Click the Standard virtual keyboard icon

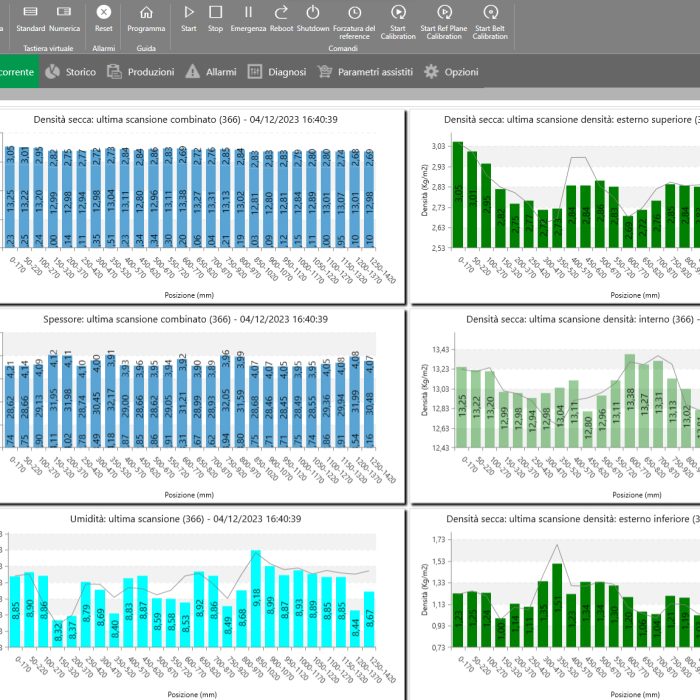coord(31,13)
